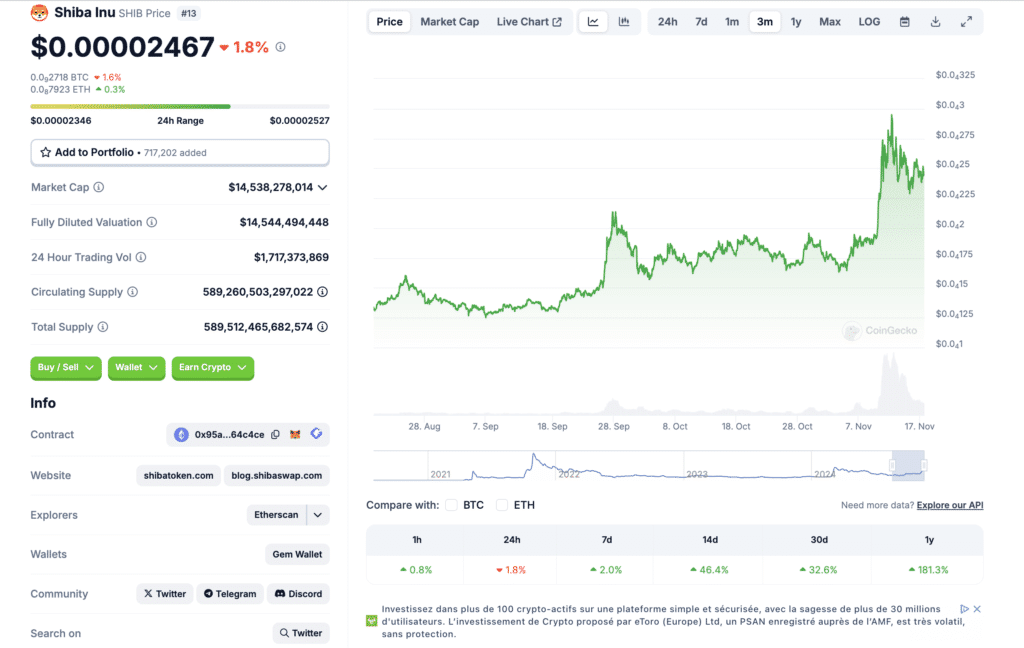Viewport: 1024px width, 648px height.
Task: Click the chart navigator right handle
Action: [x=924, y=465]
